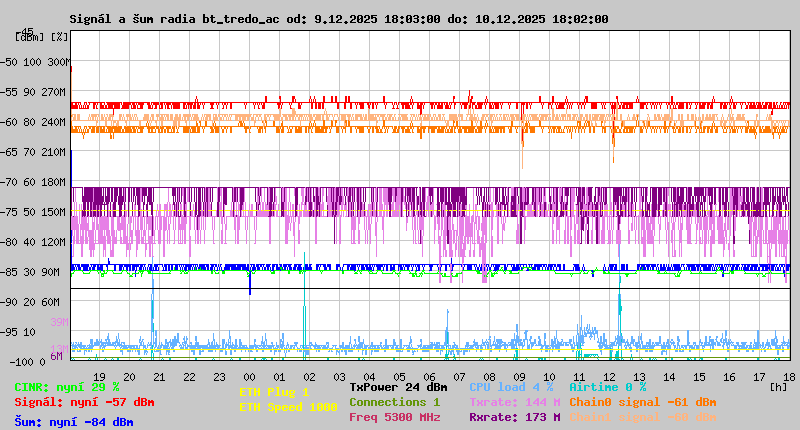Click the [h] unit label on time axis
Image resolution: width=800 pixels, height=430 pixels.
click(778, 385)
